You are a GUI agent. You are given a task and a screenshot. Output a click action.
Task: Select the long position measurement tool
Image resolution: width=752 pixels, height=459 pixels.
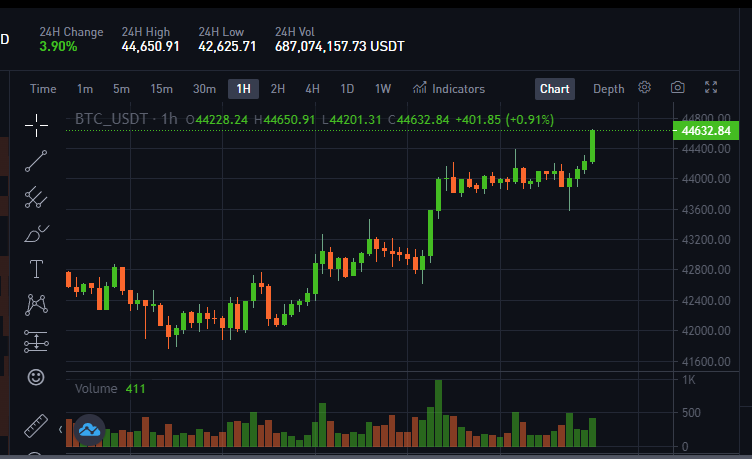(x=36, y=341)
